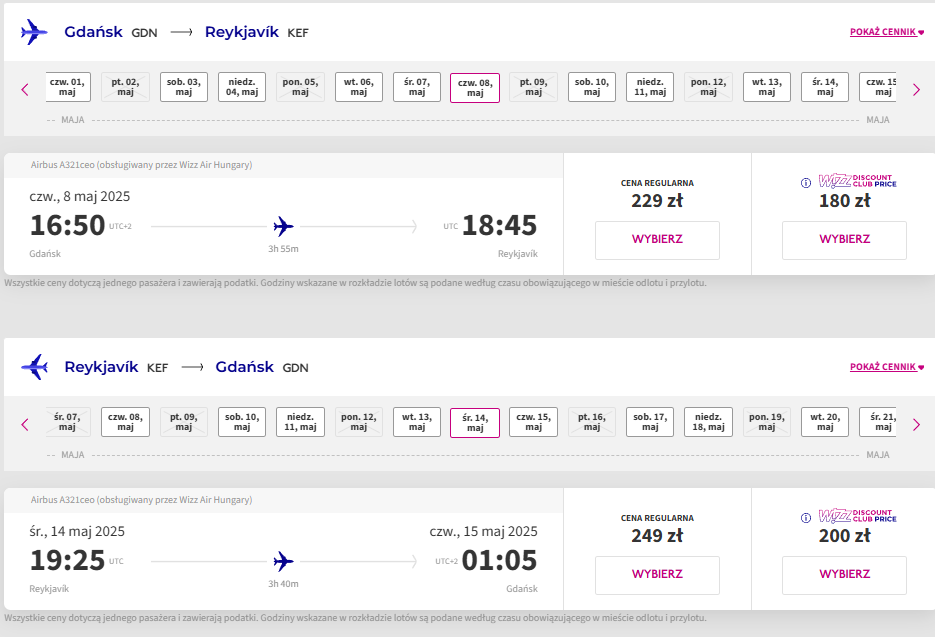Select sob. 10, maj outbound date

tap(592, 87)
